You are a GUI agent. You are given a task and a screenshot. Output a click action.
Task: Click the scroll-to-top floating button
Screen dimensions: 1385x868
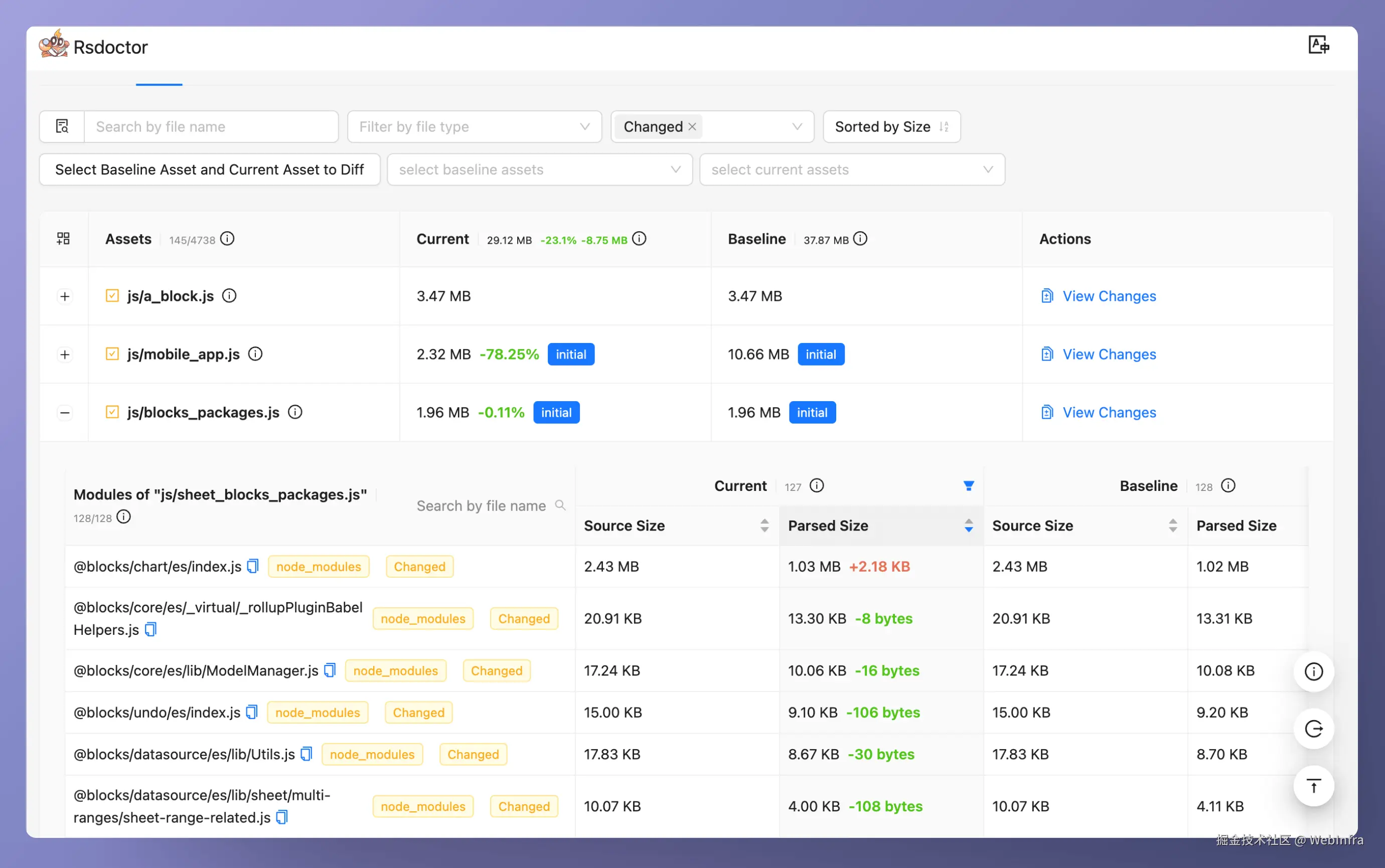[1313, 786]
